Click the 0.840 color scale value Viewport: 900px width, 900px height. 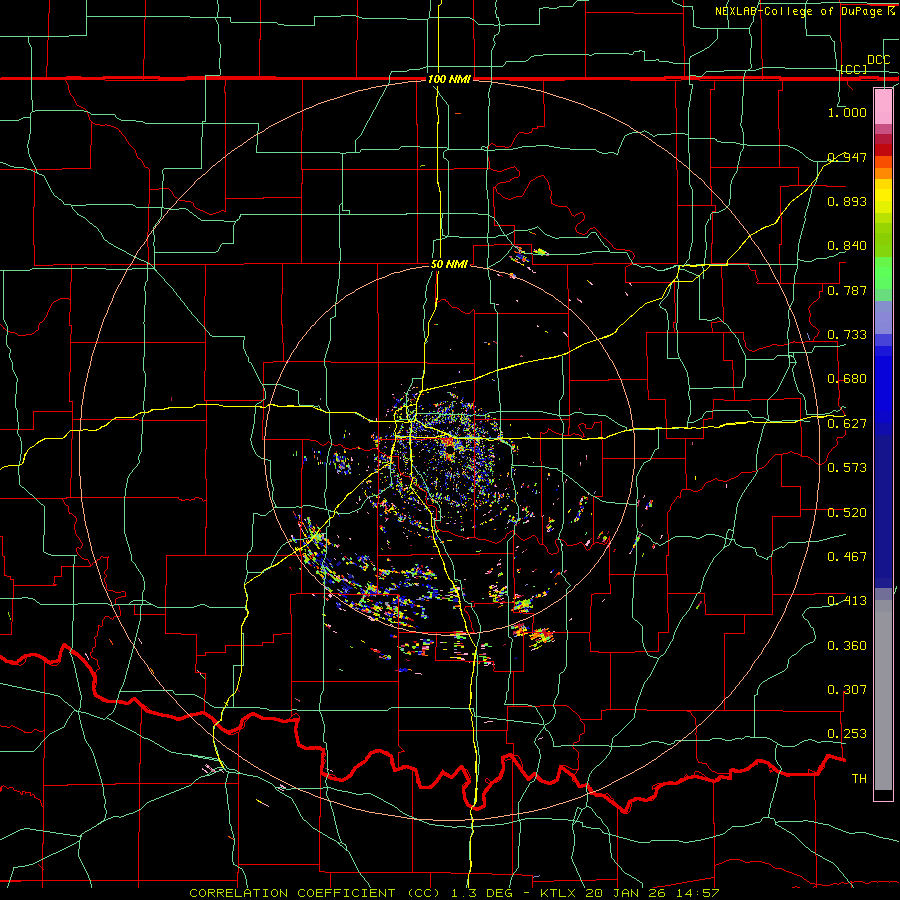coord(847,245)
